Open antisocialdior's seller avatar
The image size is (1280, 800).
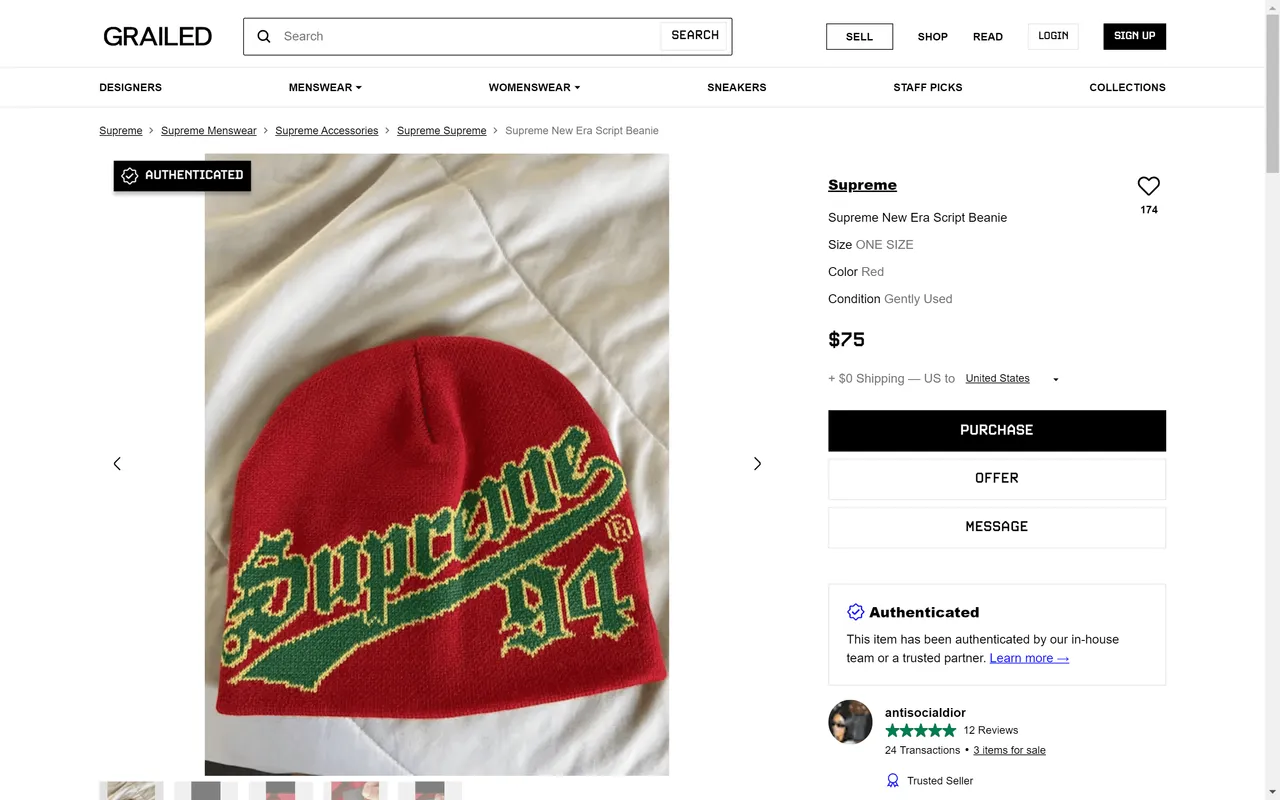[x=850, y=722]
